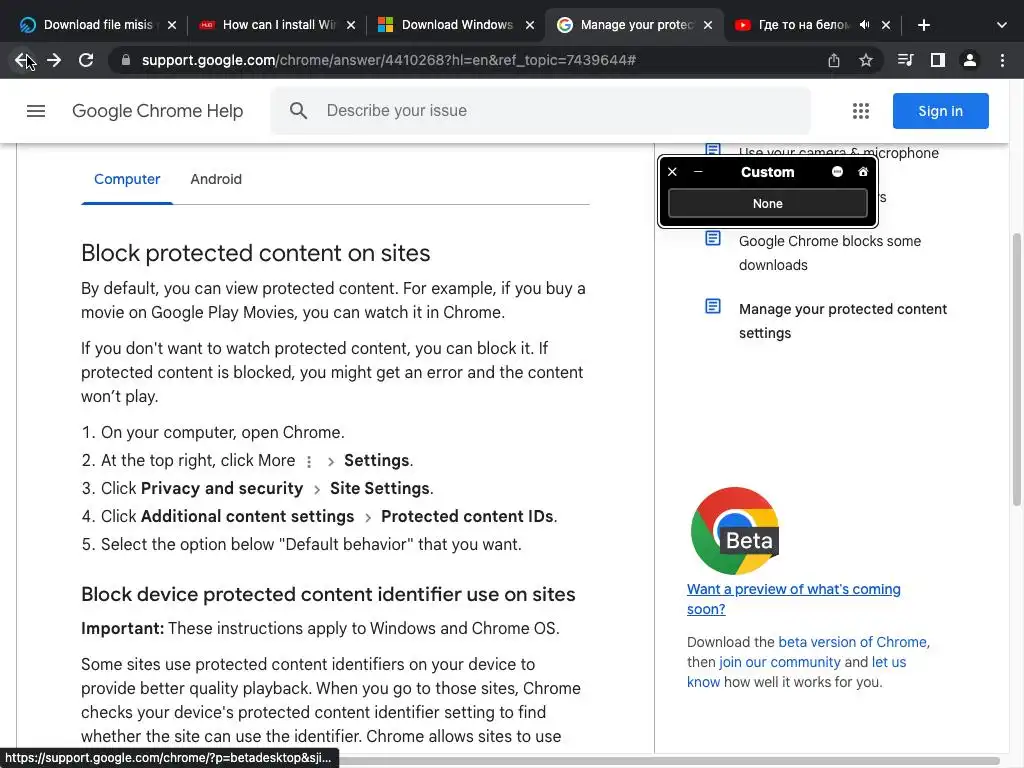Open Want a preview of what's coming link
Screen dimensions: 1024x768
tap(793, 599)
